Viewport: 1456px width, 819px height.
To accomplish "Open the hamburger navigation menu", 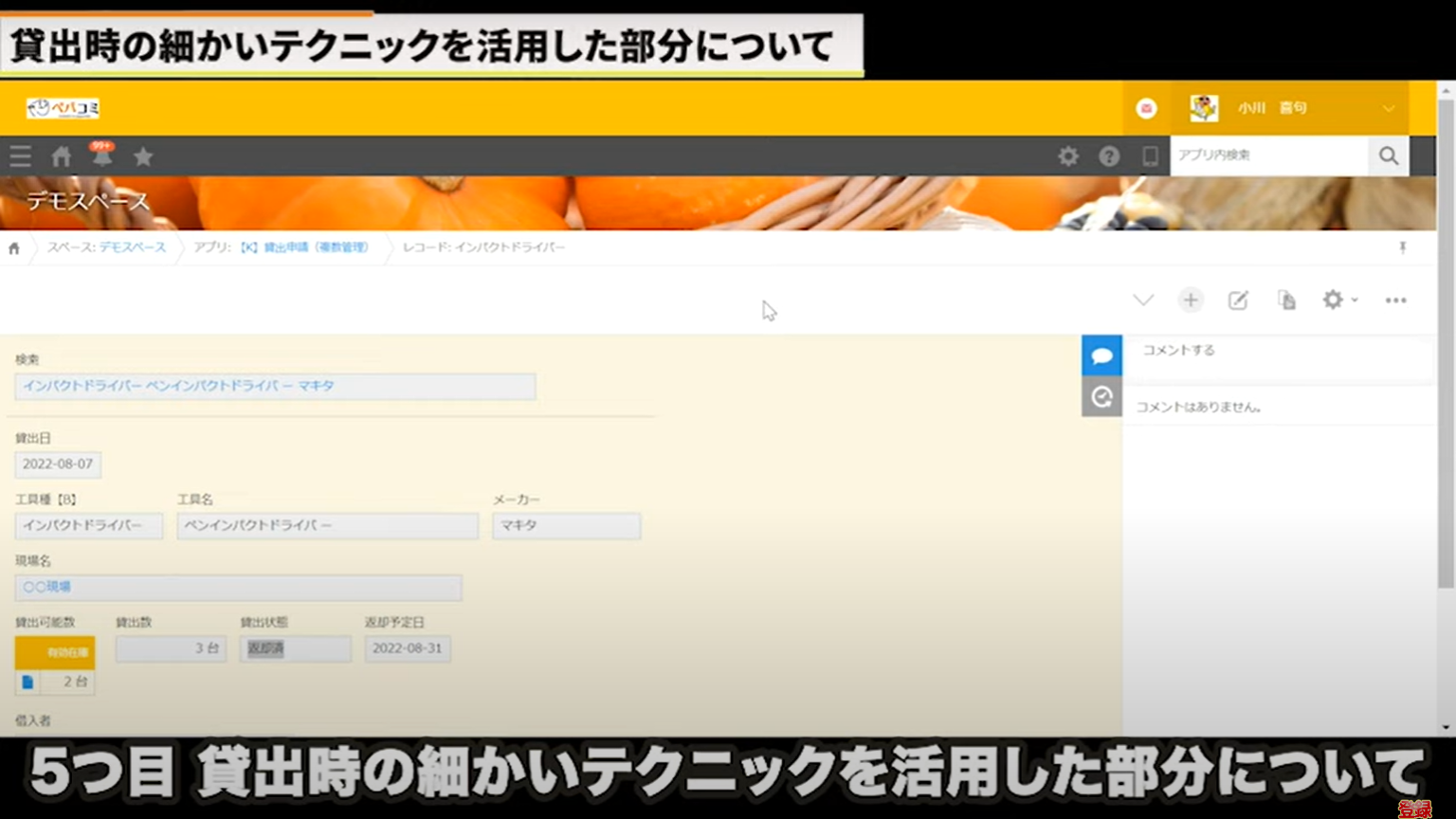I will coord(20,155).
